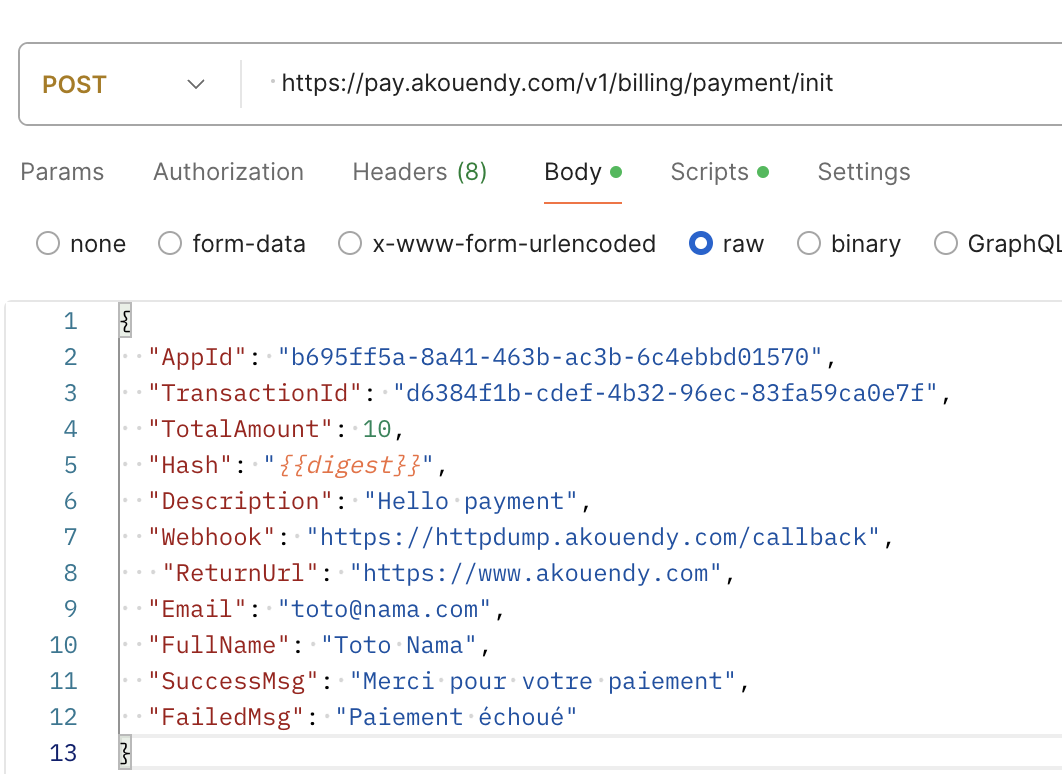Choose form-data body type

[171, 244]
